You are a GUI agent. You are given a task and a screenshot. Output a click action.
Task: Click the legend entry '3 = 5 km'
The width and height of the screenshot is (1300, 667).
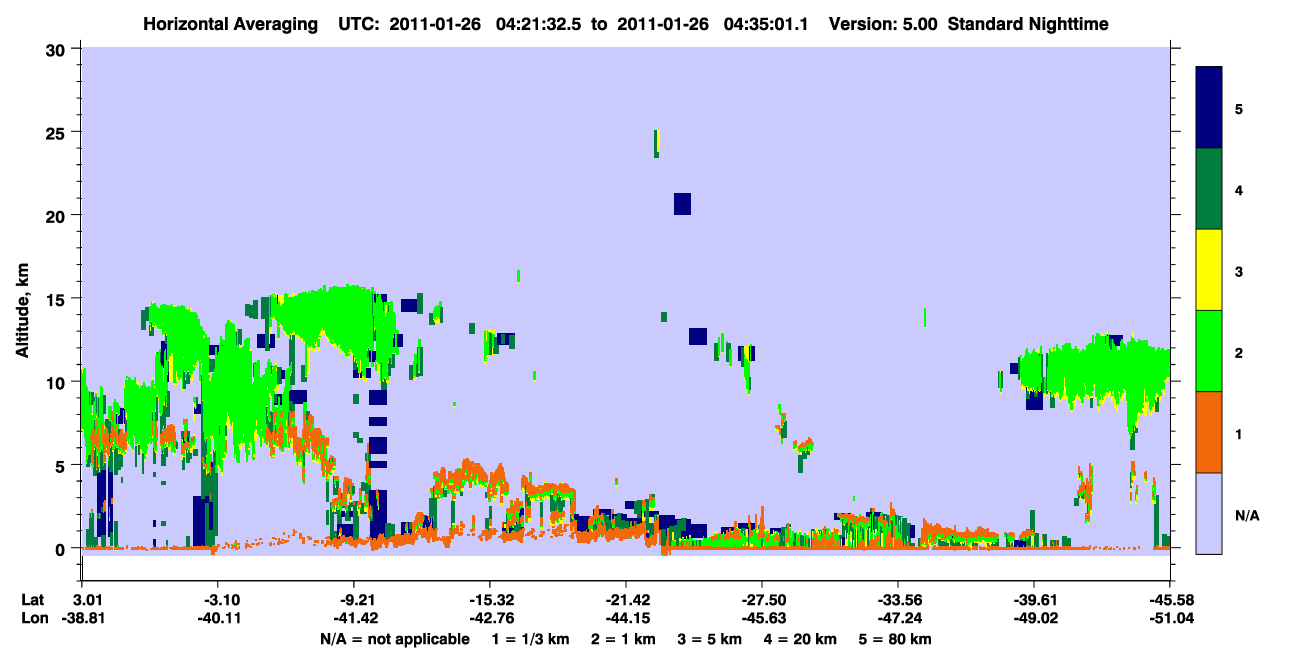point(710,639)
